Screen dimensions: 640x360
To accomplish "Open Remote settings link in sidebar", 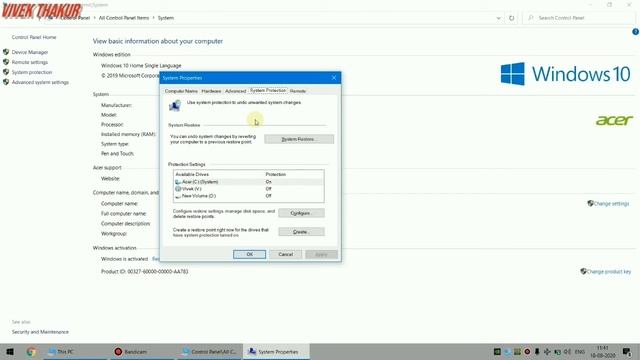I will click(x=30, y=62).
